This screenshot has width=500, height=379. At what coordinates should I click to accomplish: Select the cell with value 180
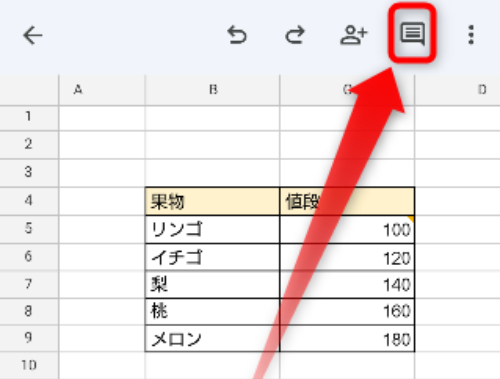[347, 338]
